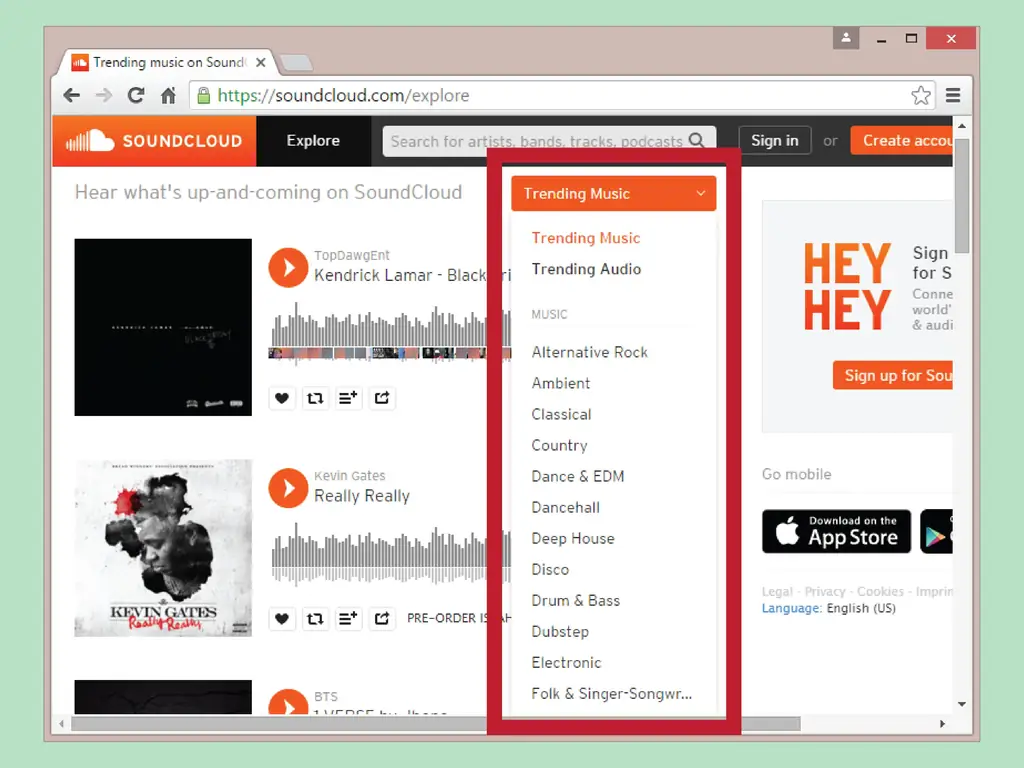Choose the Ambient genre
The width and height of the screenshot is (1024, 768).
click(x=560, y=383)
